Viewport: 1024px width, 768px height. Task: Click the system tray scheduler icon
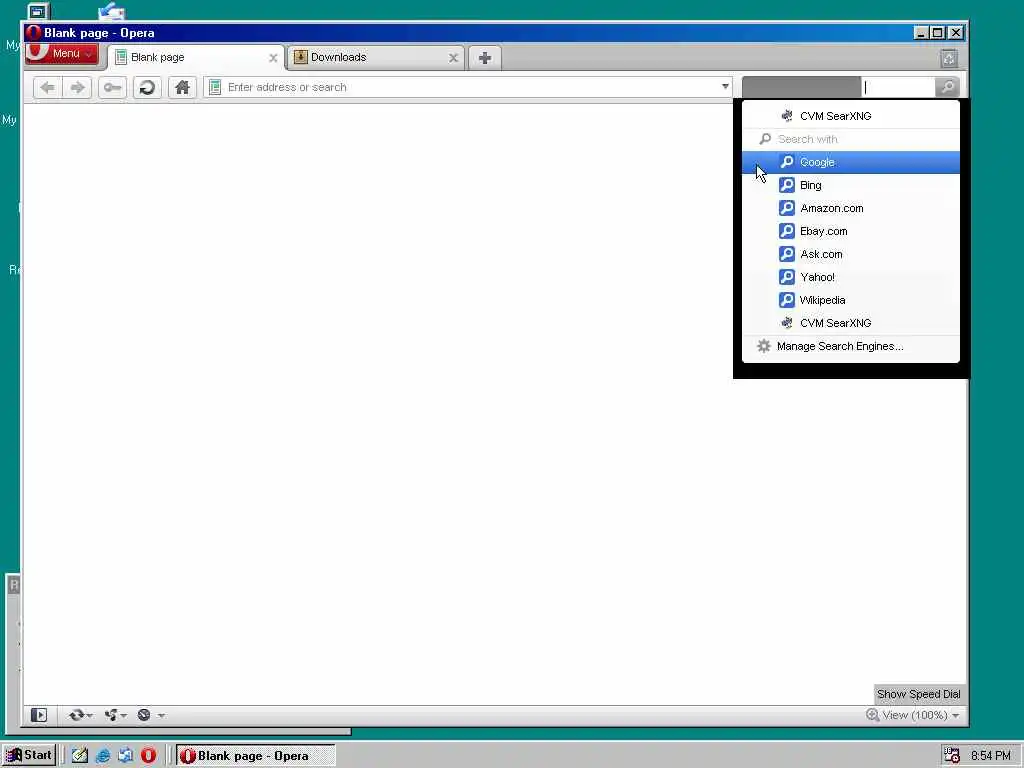click(x=952, y=756)
